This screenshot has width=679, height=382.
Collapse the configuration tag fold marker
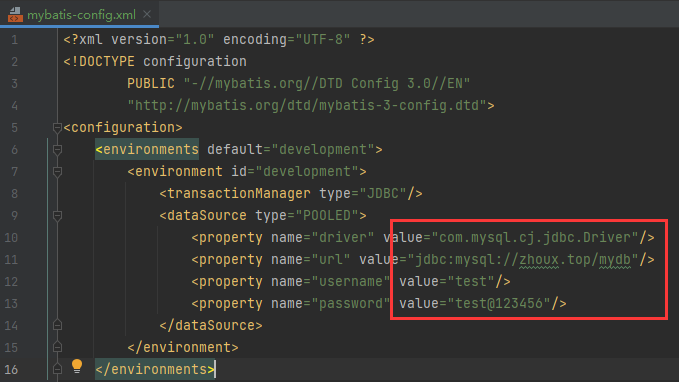point(57,128)
